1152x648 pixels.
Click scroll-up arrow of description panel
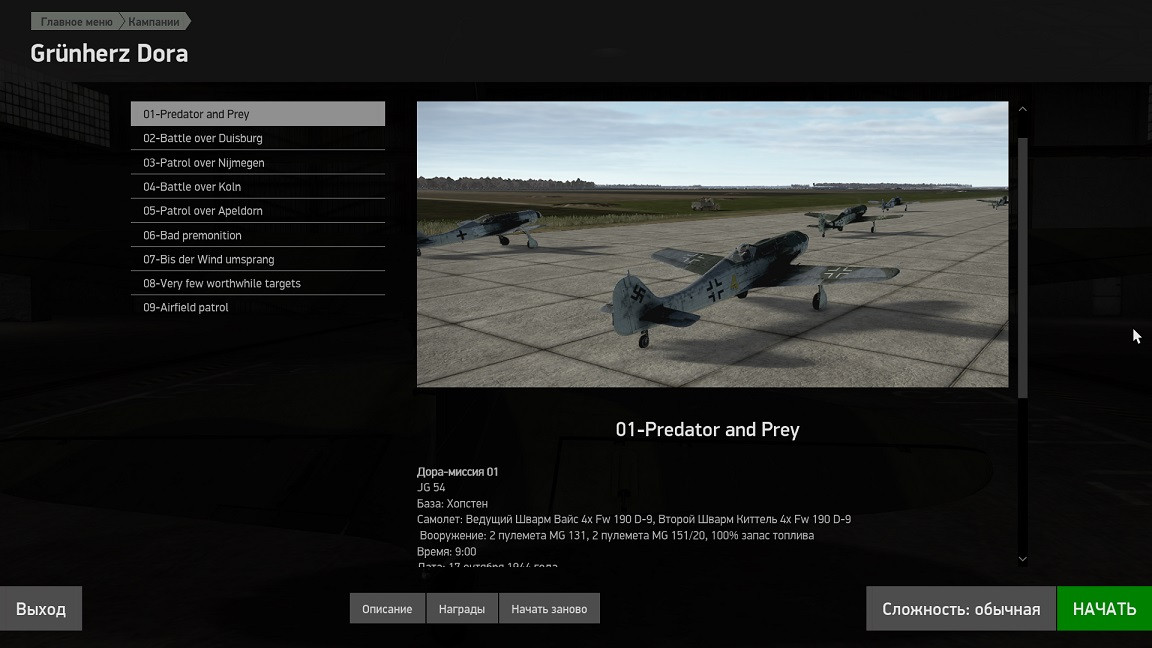click(1023, 109)
